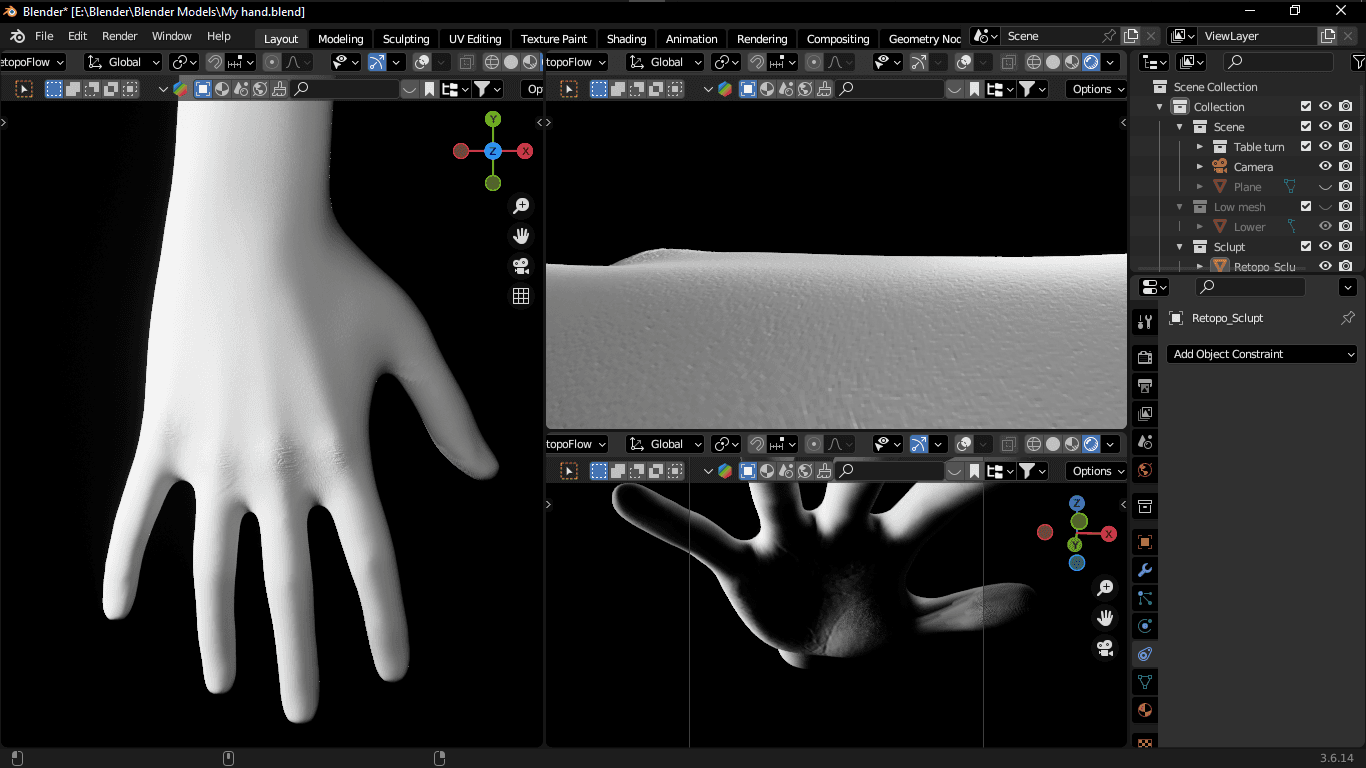
Task: Switch left viewport to orthographic grid view
Action: click(x=521, y=296)
